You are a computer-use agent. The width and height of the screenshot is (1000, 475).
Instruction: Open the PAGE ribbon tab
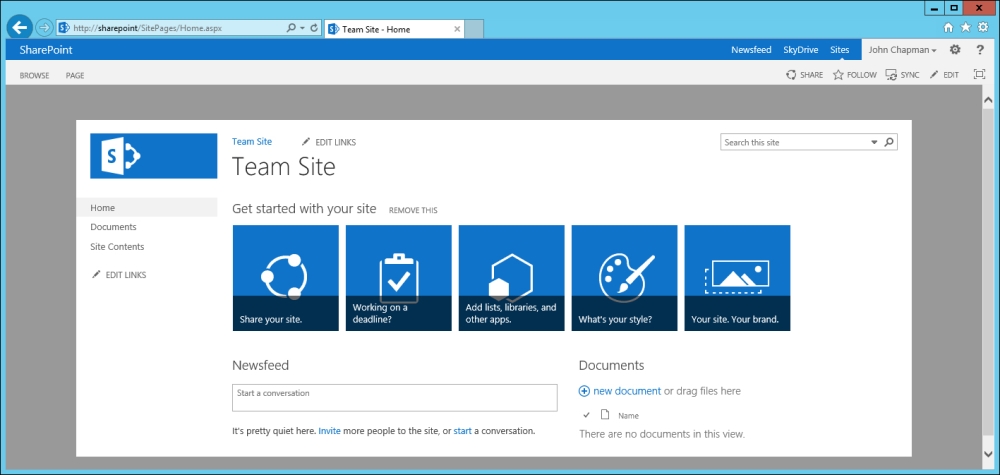coord(75,75)
